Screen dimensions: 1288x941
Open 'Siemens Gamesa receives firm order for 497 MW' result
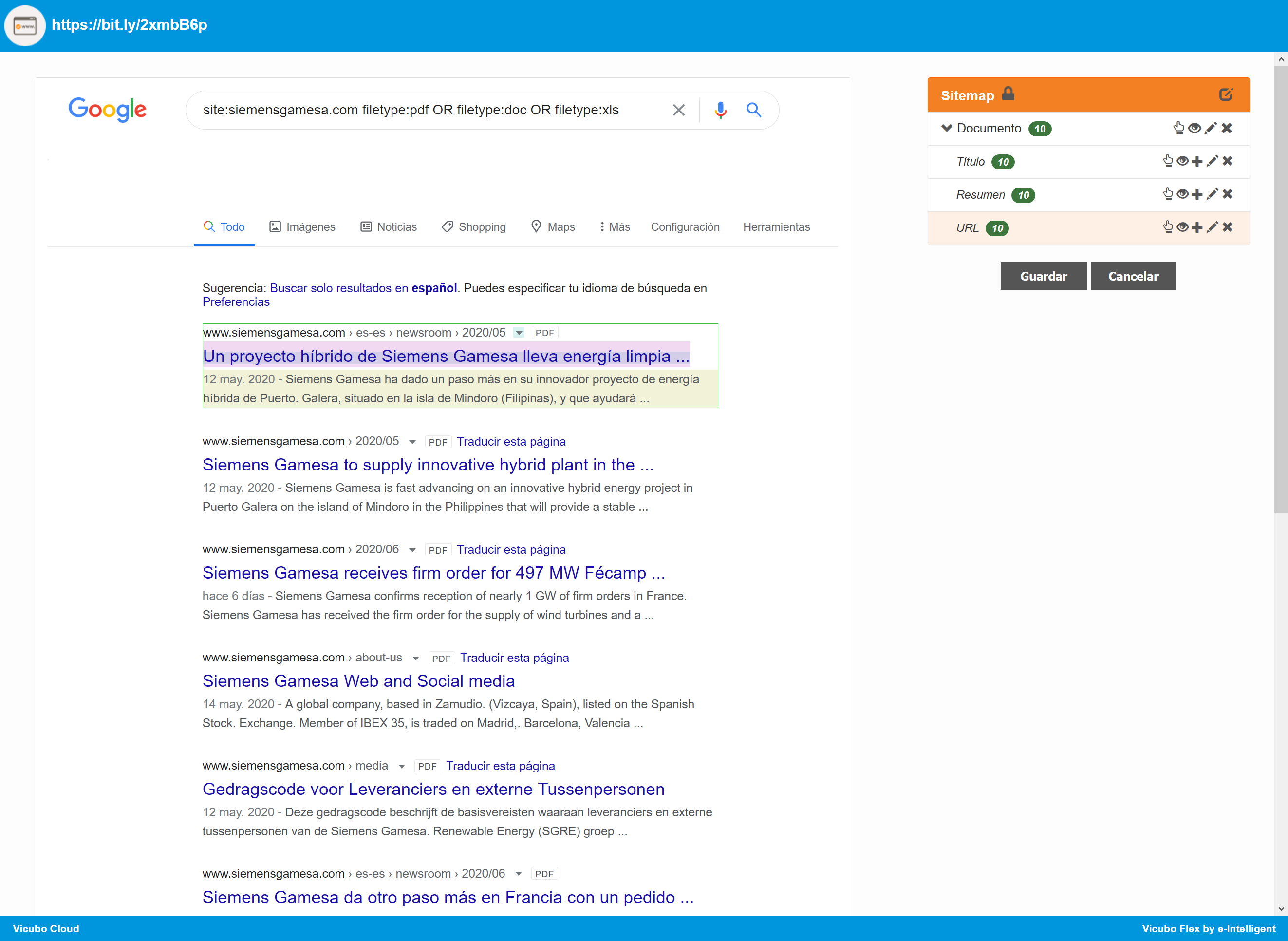tap(434, 572)
